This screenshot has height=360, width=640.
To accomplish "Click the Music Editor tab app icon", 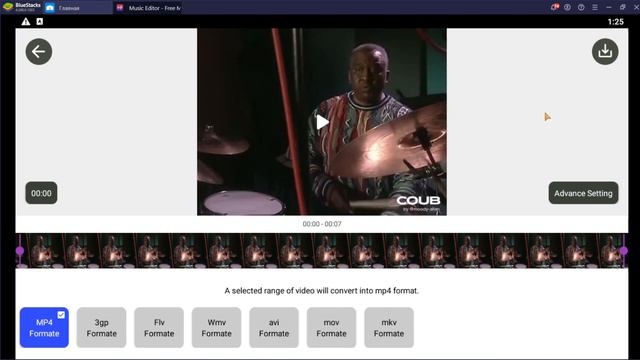I will [120, 8].
